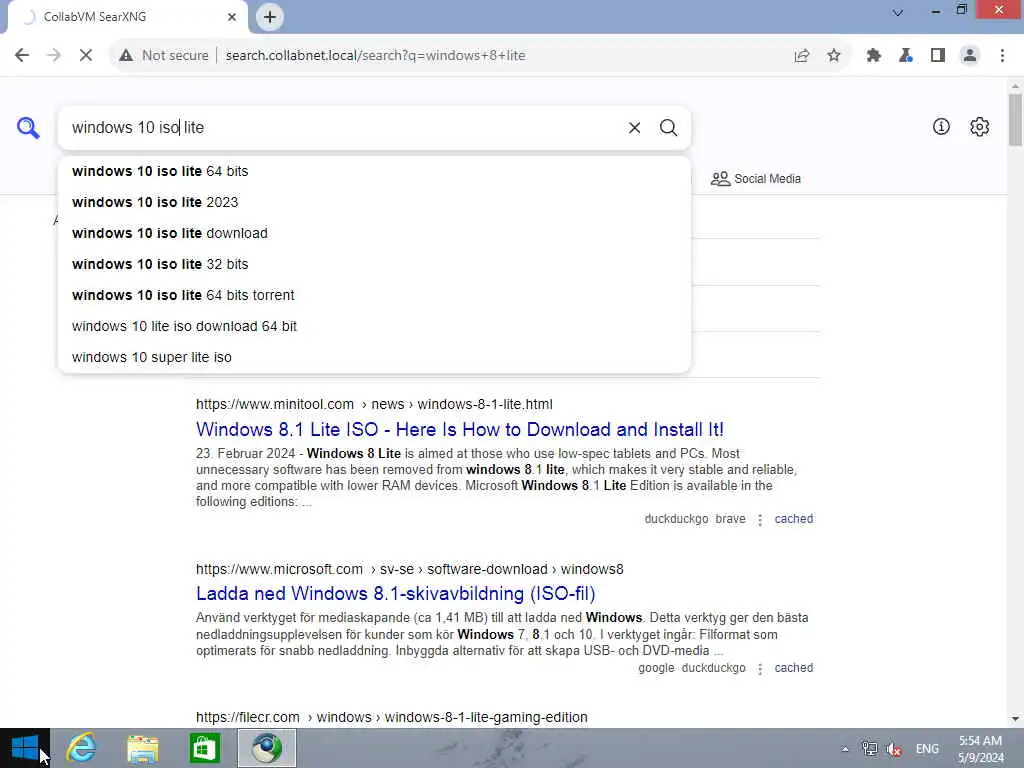The width and height of the screenshot is (1024, 768).
Task: Choose 'windows 10 lite iso download 64 bit'
Action: 374,327
